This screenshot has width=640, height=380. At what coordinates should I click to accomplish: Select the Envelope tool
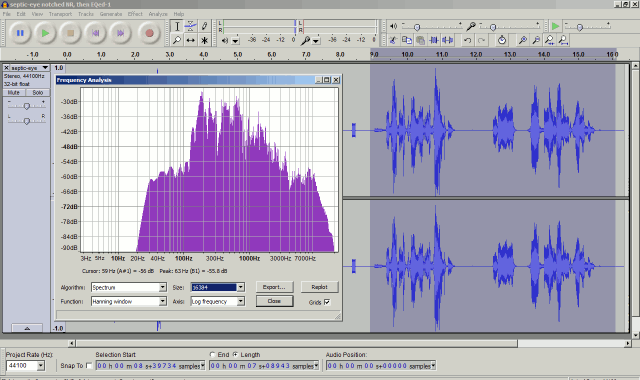point(191,27)
